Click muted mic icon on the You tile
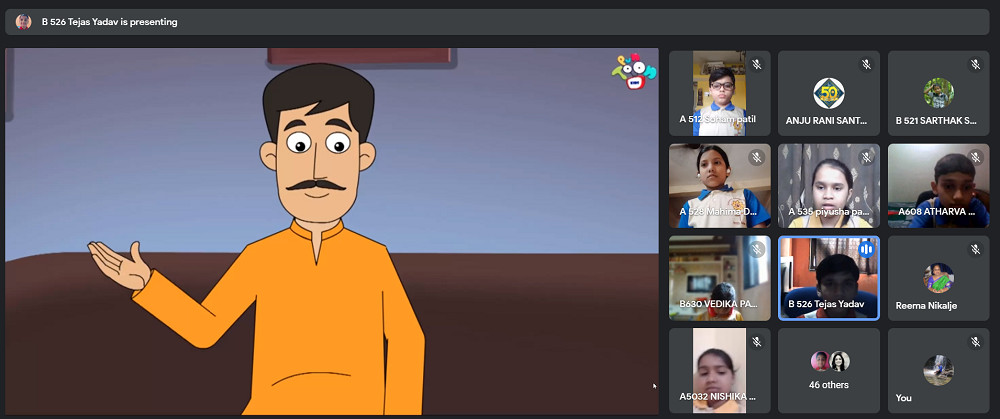The width and height of the screenshot is (1000, 419). pyautogui.click(x=975, y=342)
